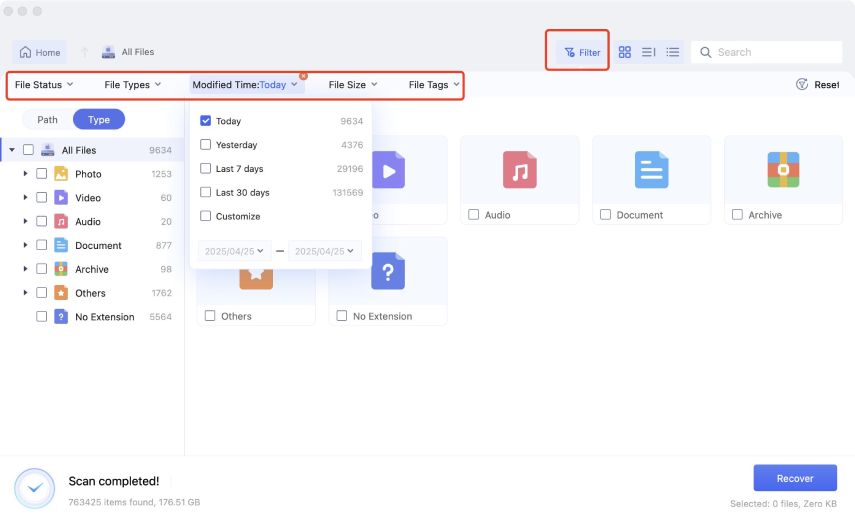Open the Video category card play icon
This screenshot has height=521, width=855.
click(x=389, y=170)
